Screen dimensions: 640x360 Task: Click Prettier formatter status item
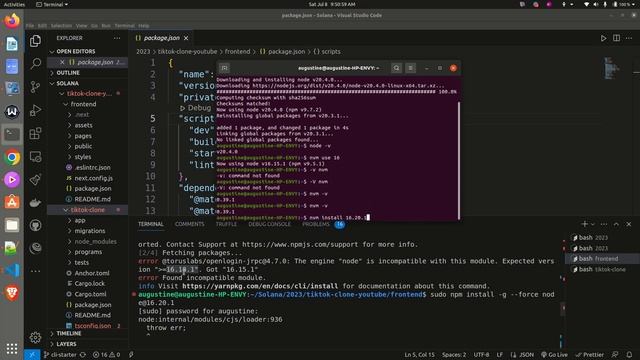point(589,355)
